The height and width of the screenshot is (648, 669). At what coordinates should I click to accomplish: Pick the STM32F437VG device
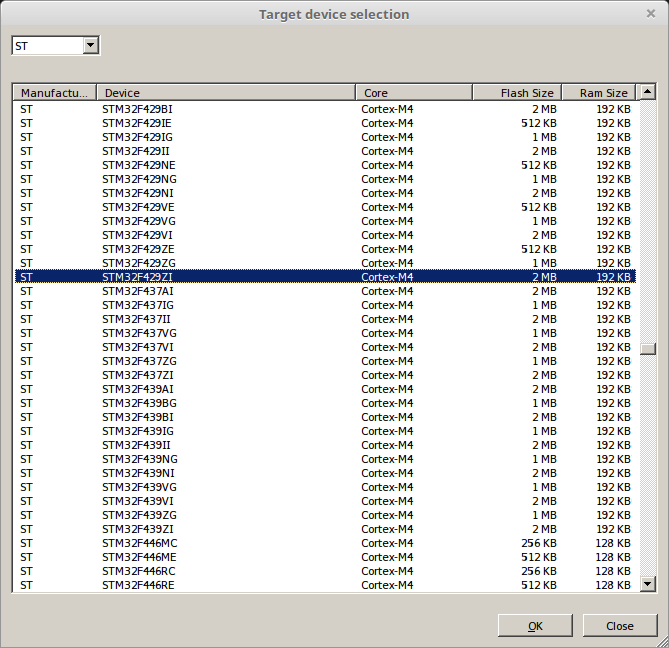pos(139,333)
